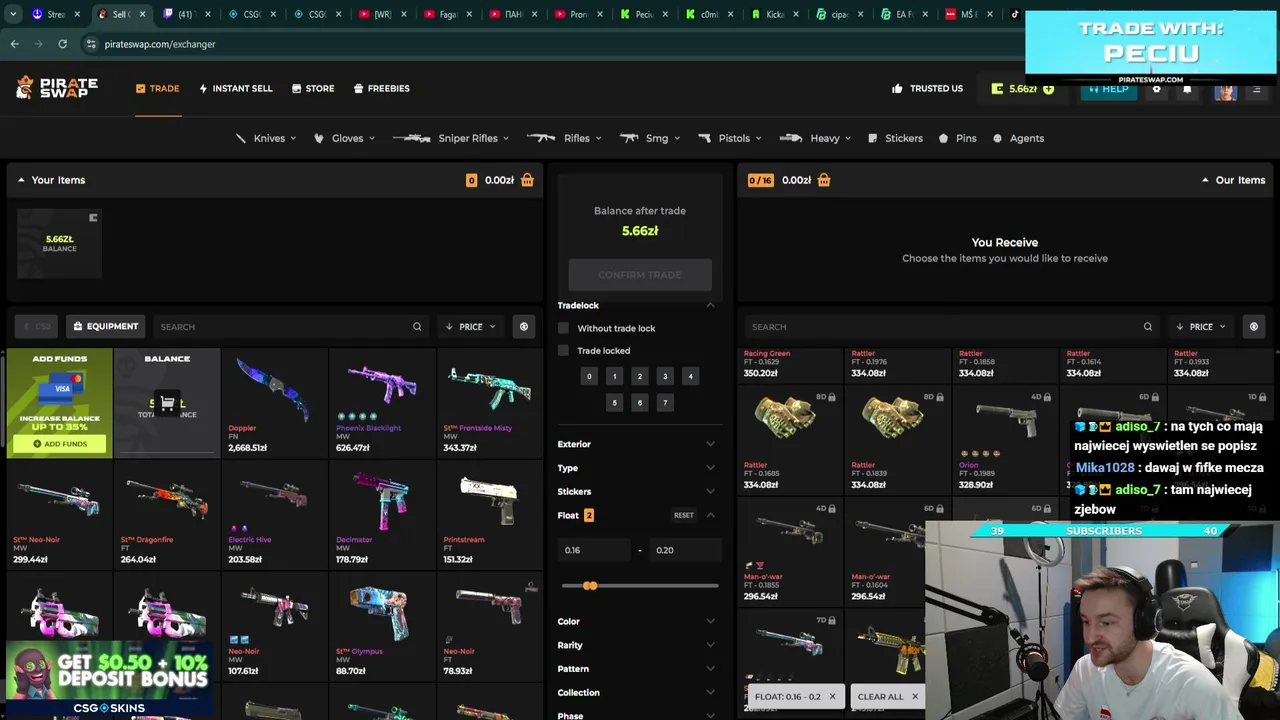
Task: Click refresh icon in Our Items panel
Action: point(1253,327)
